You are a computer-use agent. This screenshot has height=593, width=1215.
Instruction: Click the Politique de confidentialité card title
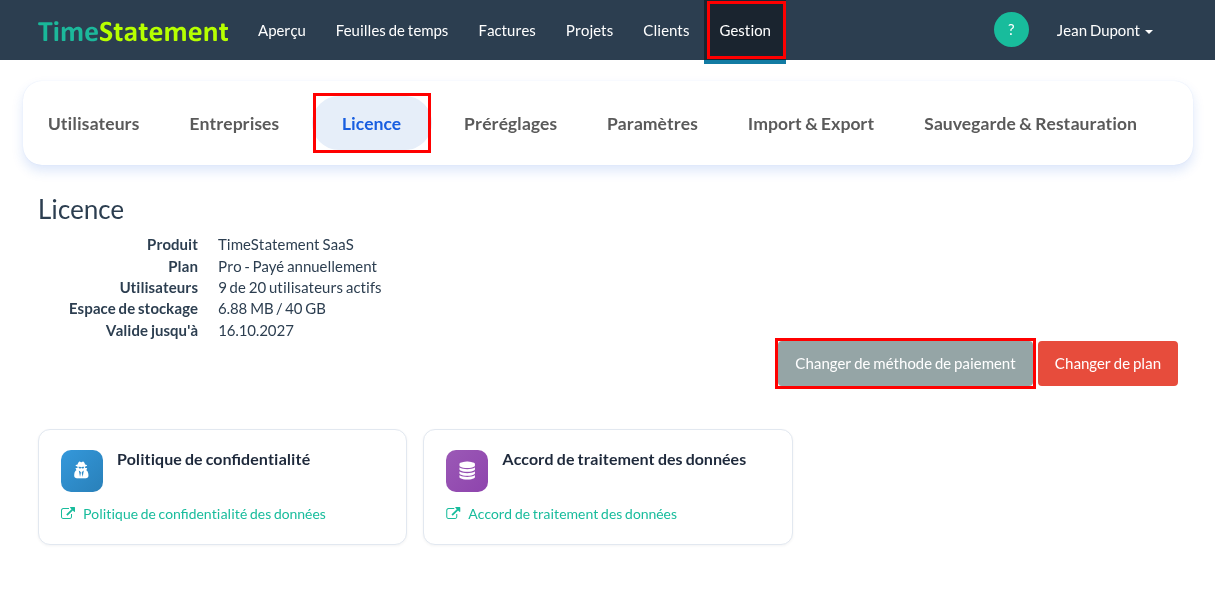[214, 460]
